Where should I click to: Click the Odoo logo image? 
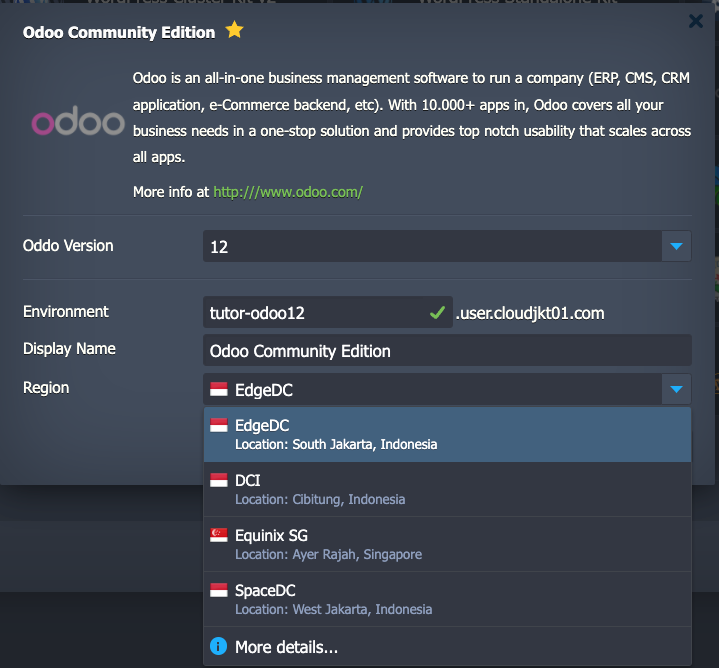[78, 121]
